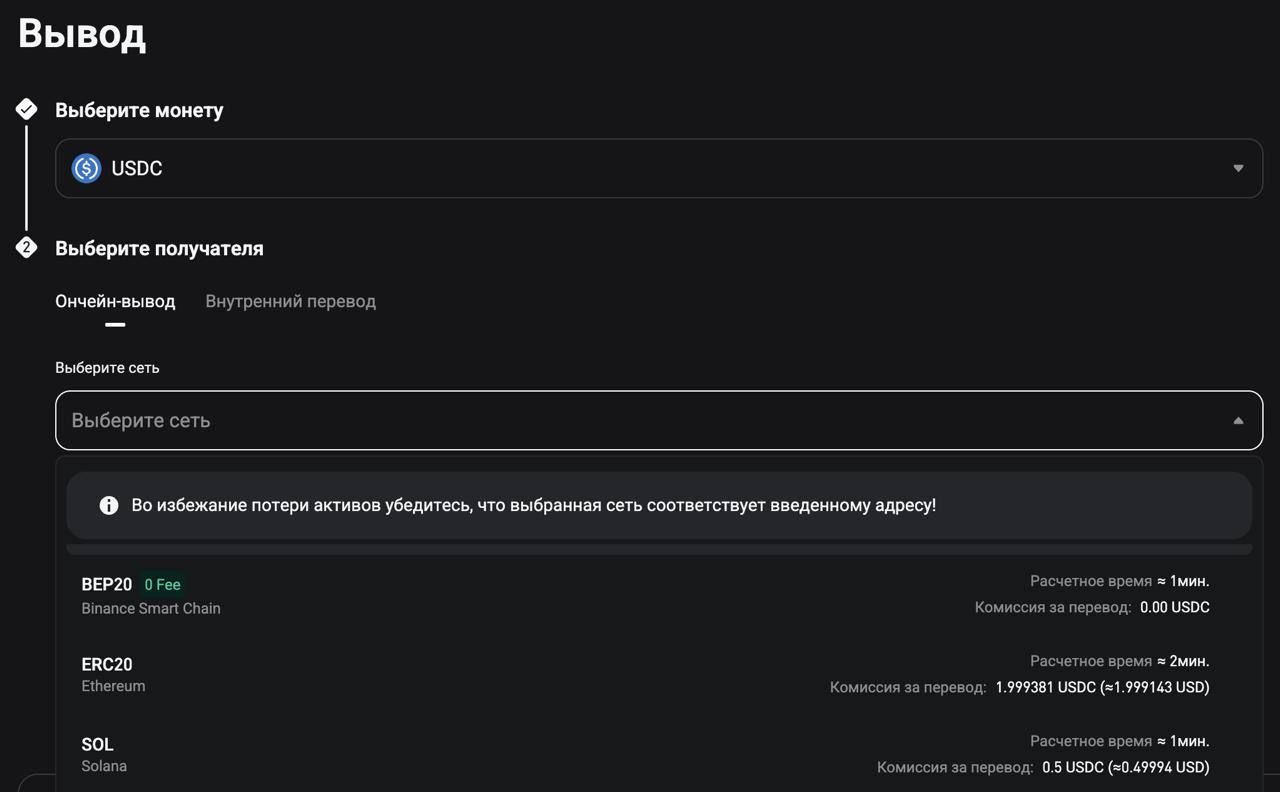Click the Solana subtitle under SOL
The width and height of the screenshot is (1280, 792).
pos(104,766)
